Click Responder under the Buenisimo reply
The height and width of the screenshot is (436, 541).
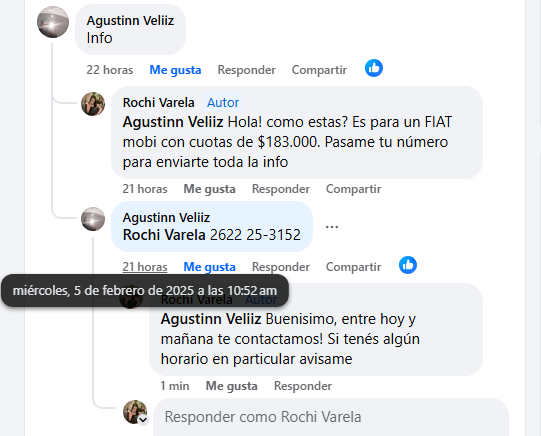(303, 386)
